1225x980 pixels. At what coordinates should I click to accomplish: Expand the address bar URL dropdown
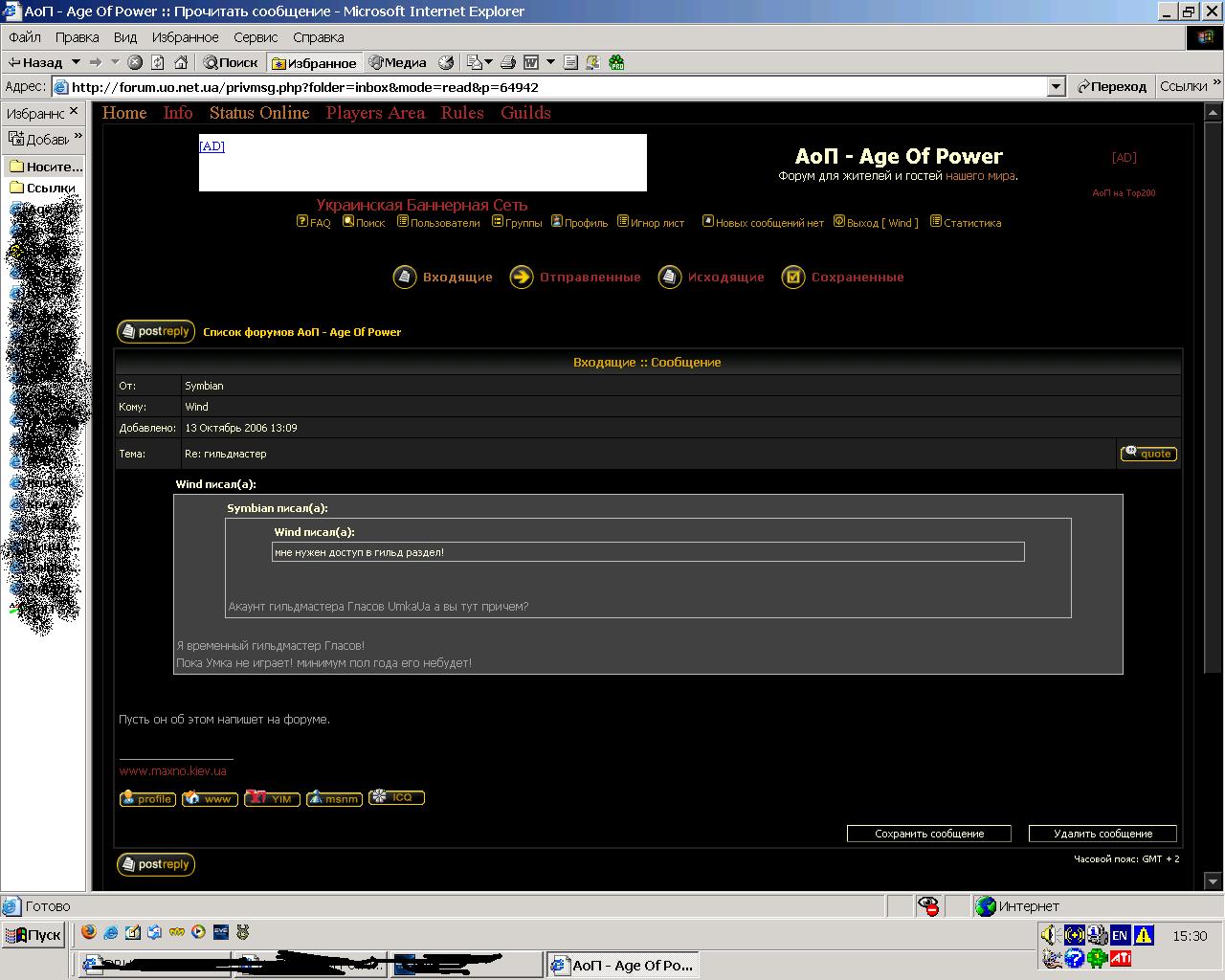[x=1056, y=87]
